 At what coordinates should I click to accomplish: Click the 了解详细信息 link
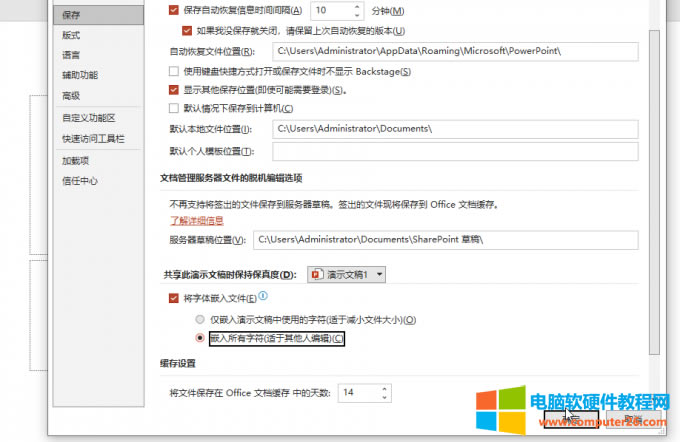[x=196, y=220]
